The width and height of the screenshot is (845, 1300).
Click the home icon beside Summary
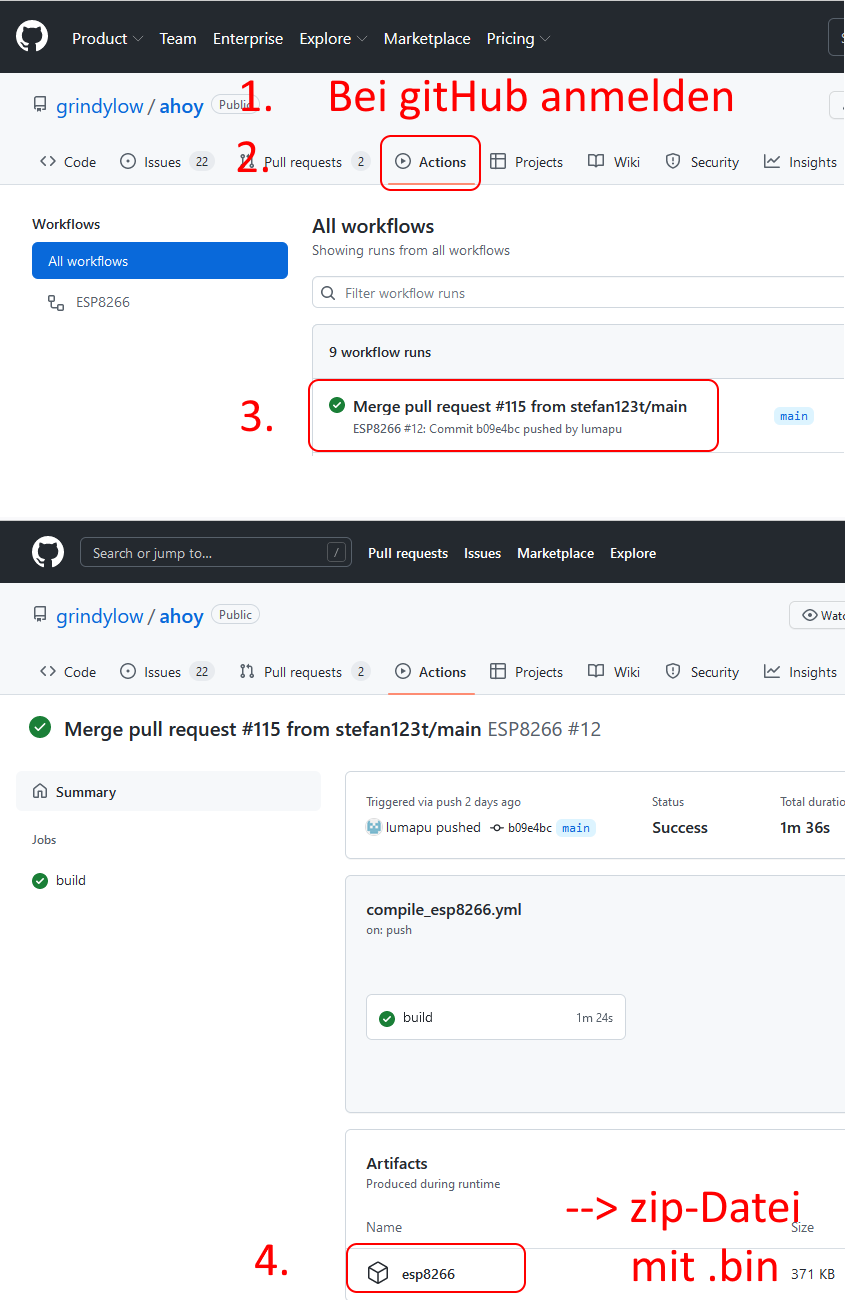click(x=40, y=791)
